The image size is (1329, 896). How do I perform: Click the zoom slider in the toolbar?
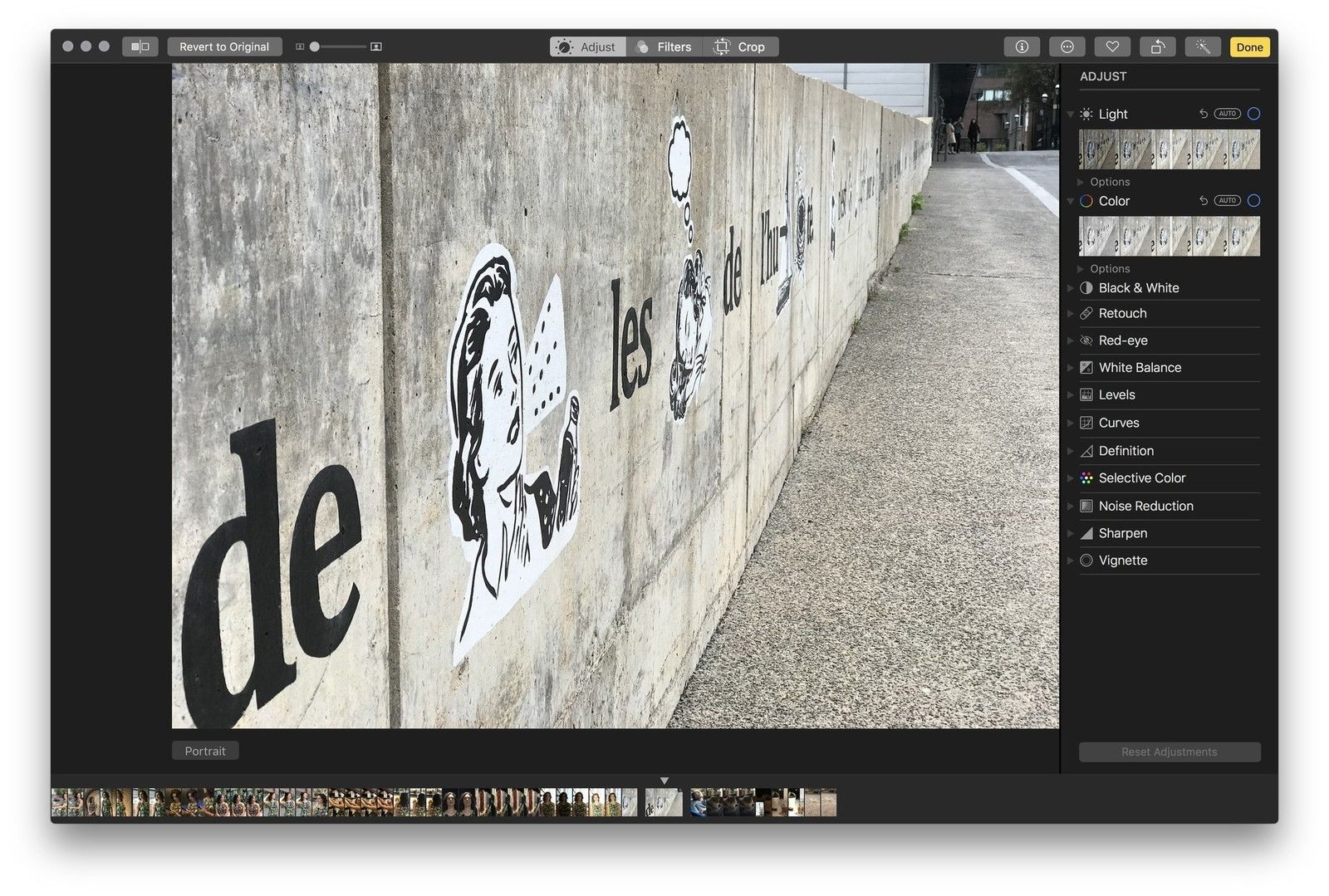pos(339,47)
